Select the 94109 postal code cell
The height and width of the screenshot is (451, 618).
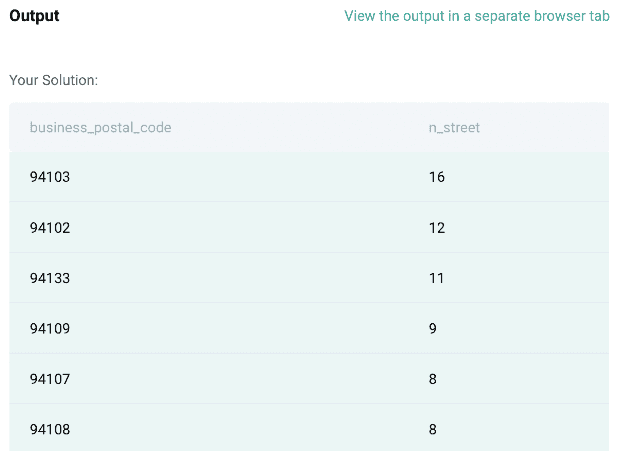pyautogui.click(x=50, y=329)
